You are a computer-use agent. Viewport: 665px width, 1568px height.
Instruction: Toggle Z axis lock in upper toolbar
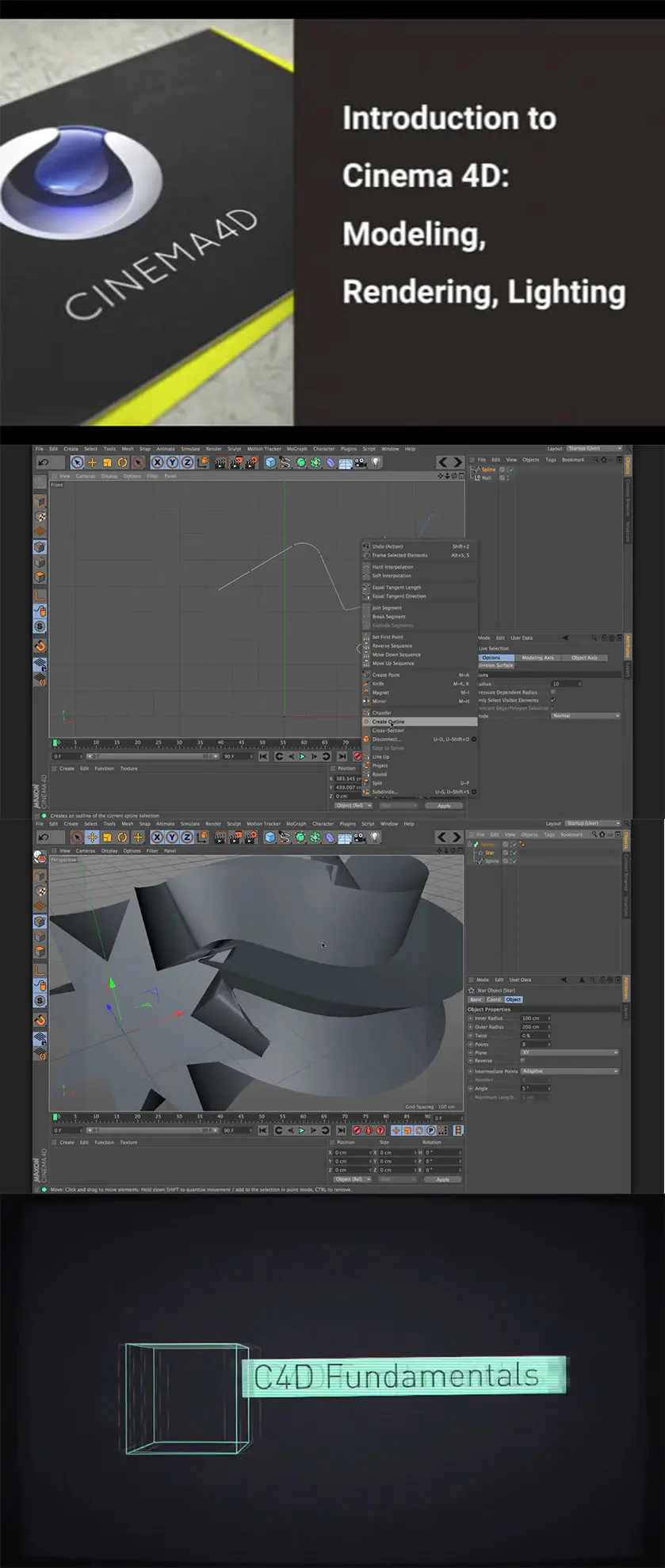187,462
